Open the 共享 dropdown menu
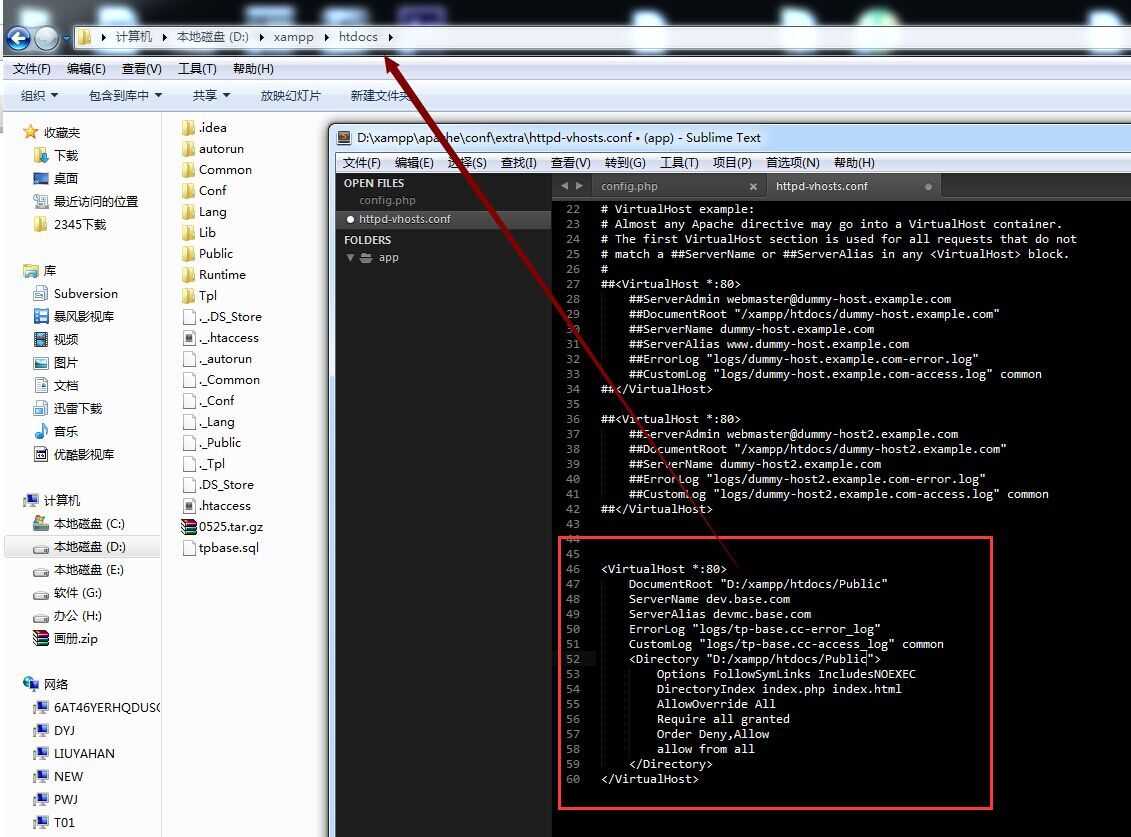 tap(211, 96)
